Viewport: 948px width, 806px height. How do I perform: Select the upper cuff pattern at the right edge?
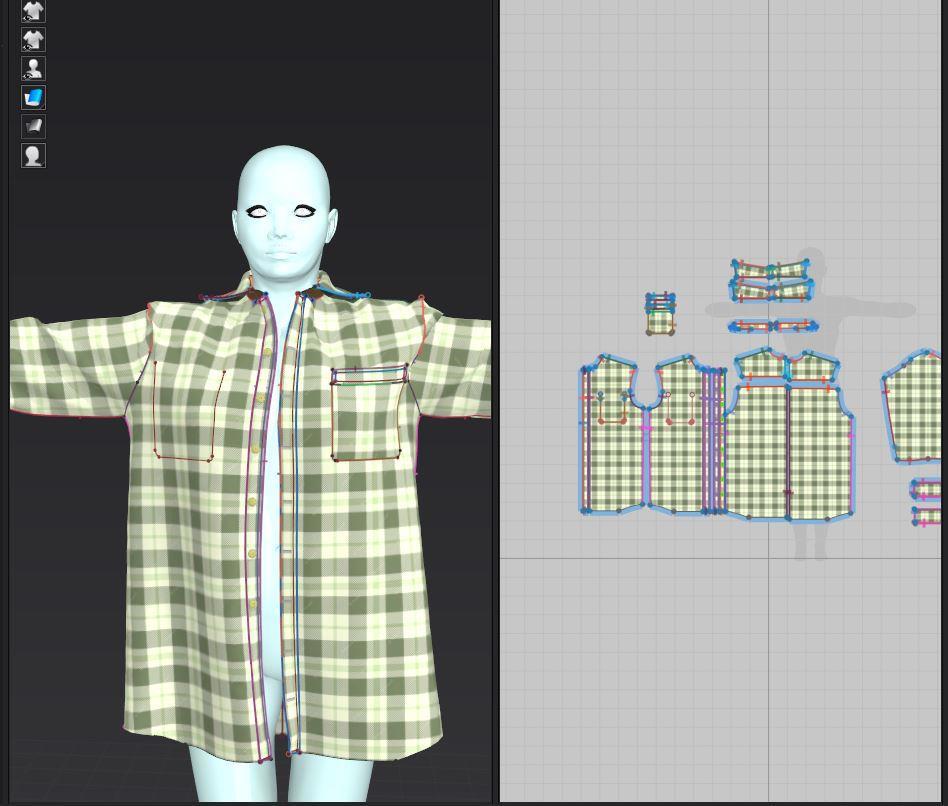click(x=928, y=489)
